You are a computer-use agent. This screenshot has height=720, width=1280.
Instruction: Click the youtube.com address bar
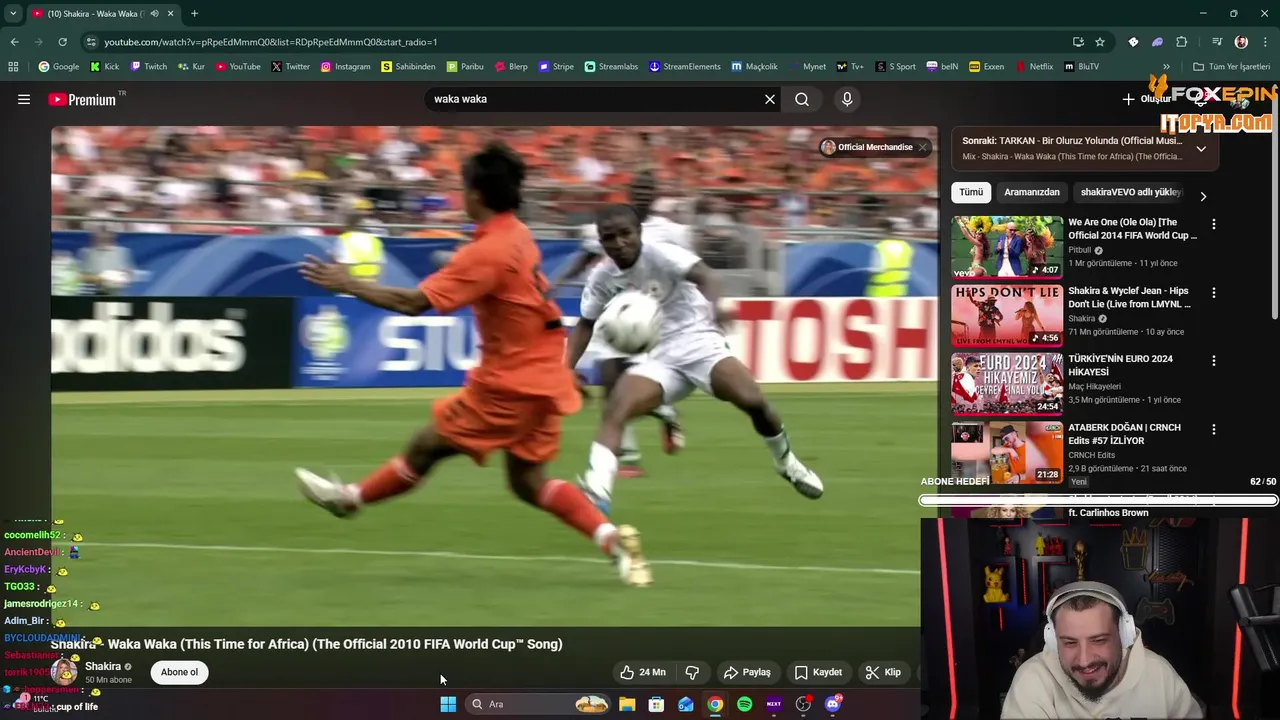(x=570, y=42)
